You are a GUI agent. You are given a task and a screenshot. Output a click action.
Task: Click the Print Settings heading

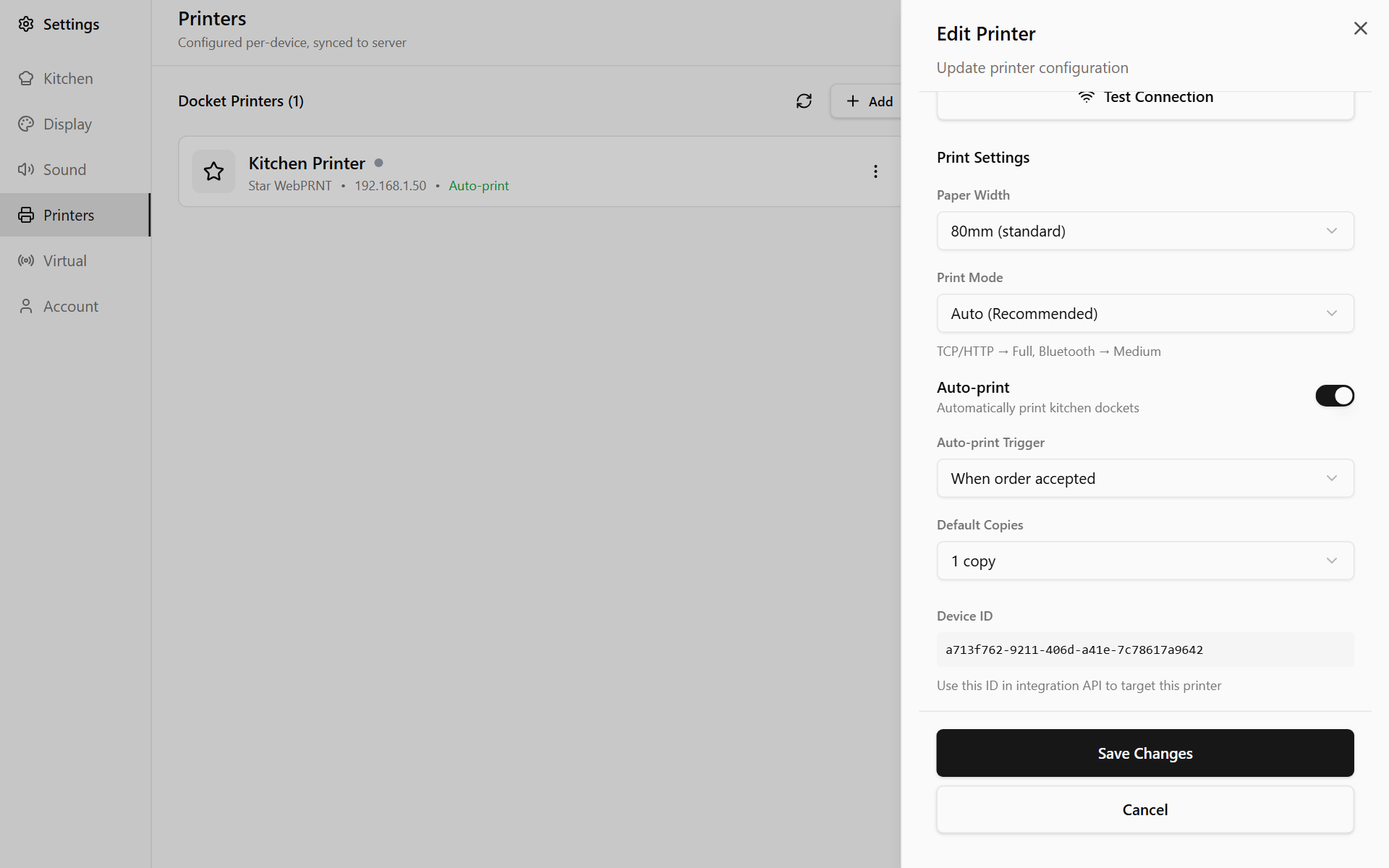pyautogui.click(x=982, y=158)
